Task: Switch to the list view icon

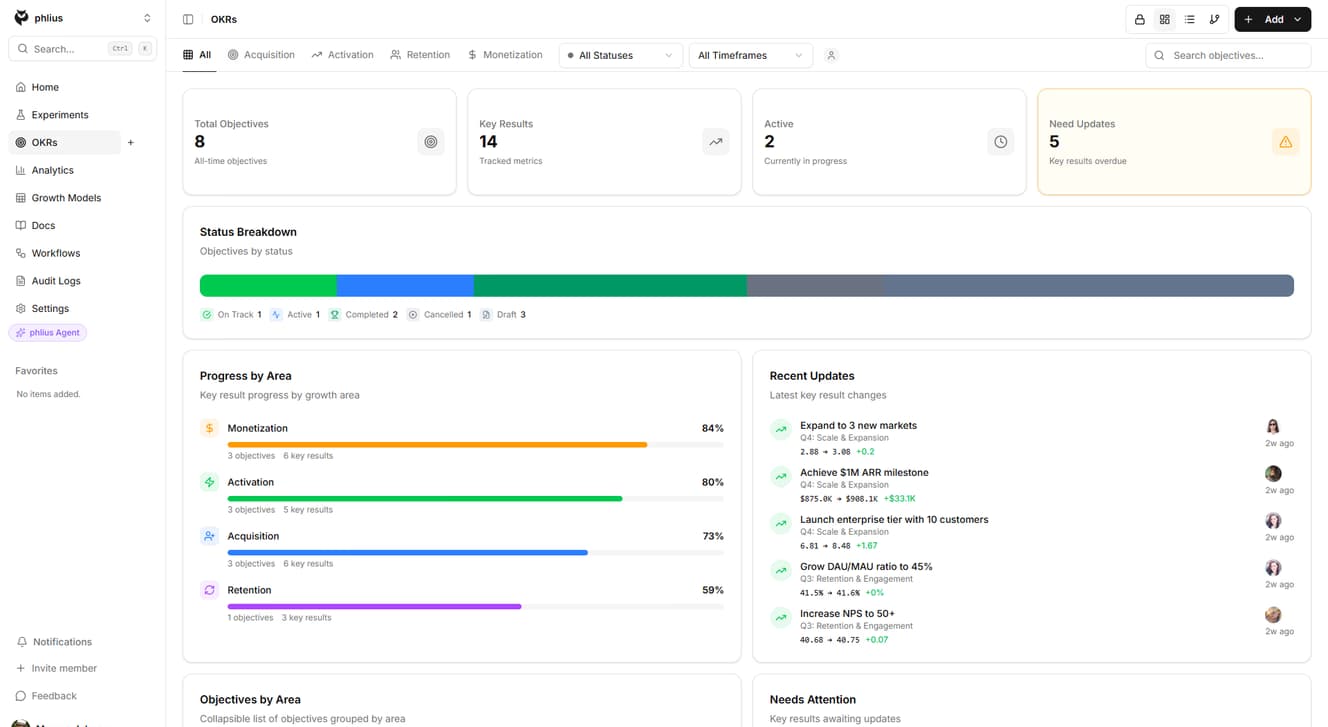Action: pyautogui.click(x=1189, y=18)
